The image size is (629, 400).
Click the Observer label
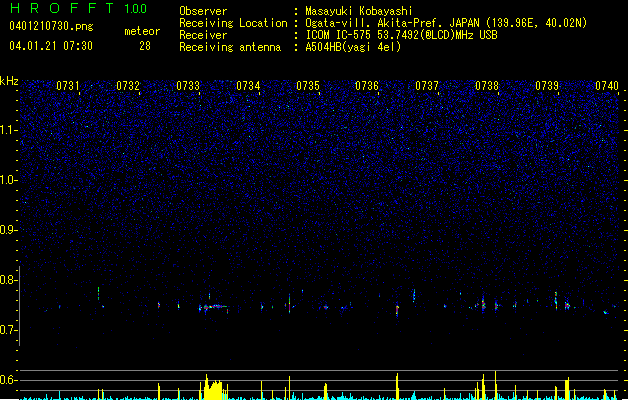203,11
